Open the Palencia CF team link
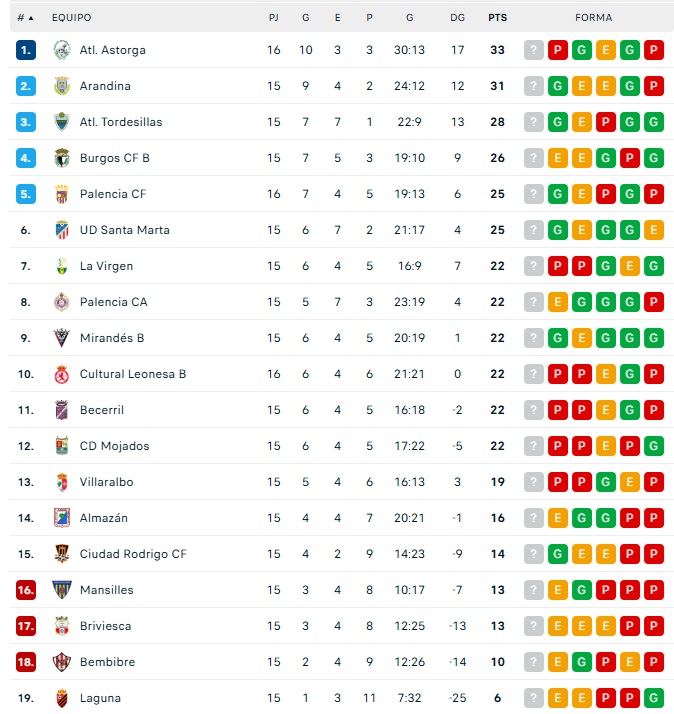 click(113, 194)
